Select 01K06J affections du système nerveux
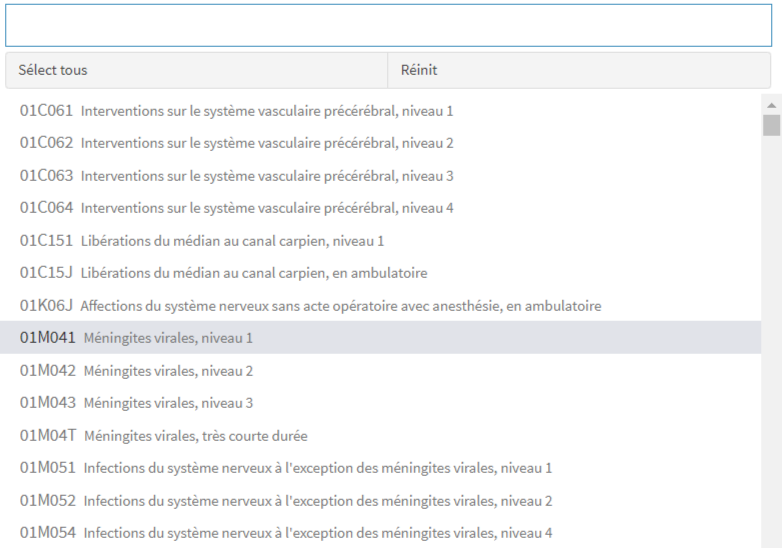The image size is (782, 548). (x=310, y=306)
